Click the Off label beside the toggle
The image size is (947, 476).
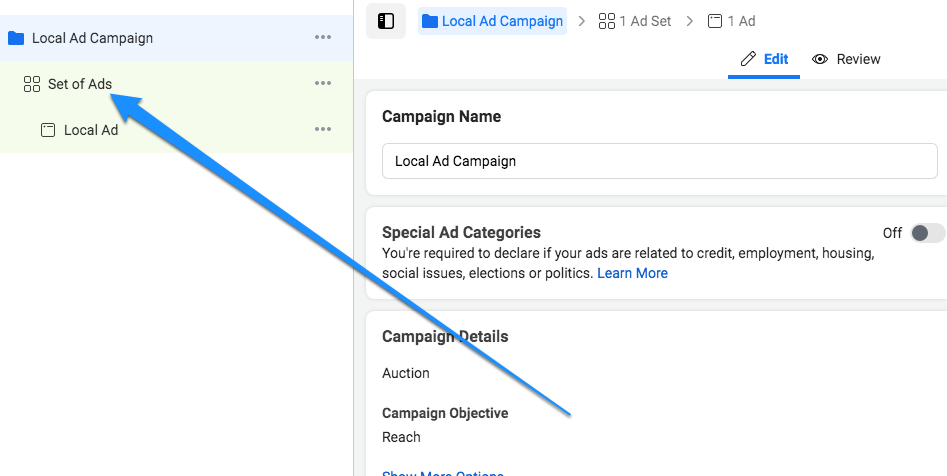click(892, 233)
